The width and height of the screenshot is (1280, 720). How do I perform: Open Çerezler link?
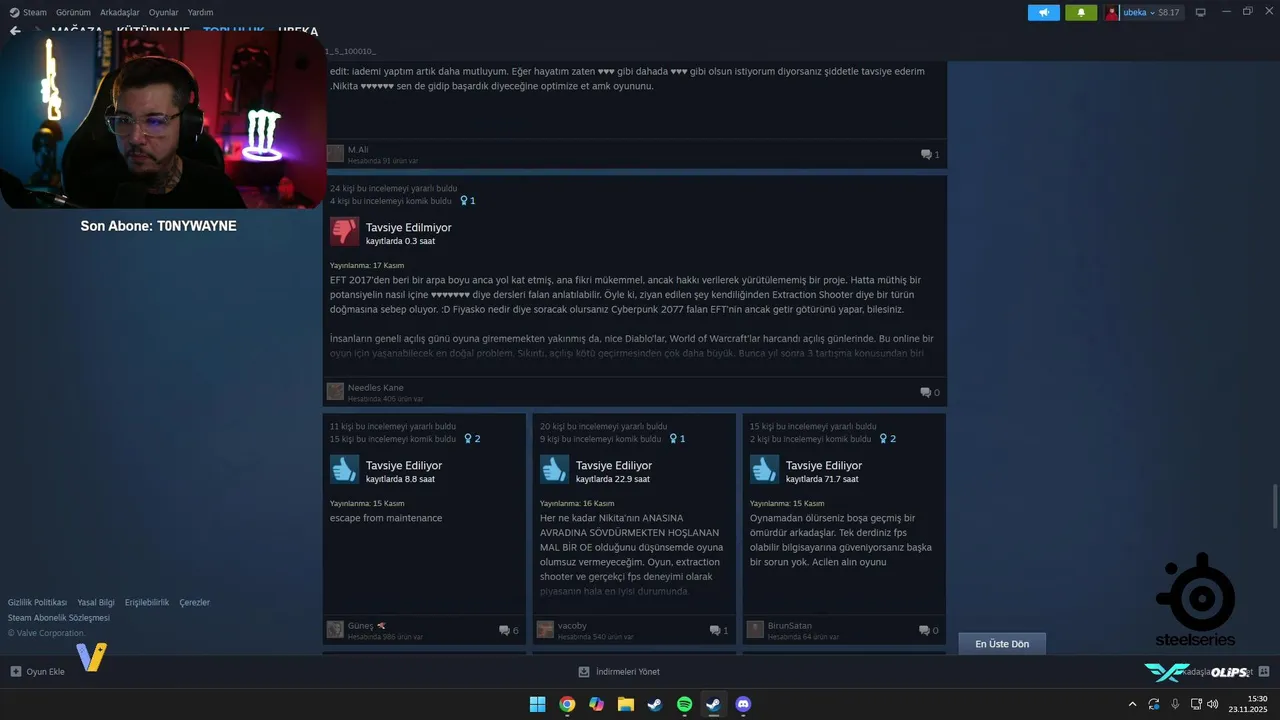[x=194, y=602]
